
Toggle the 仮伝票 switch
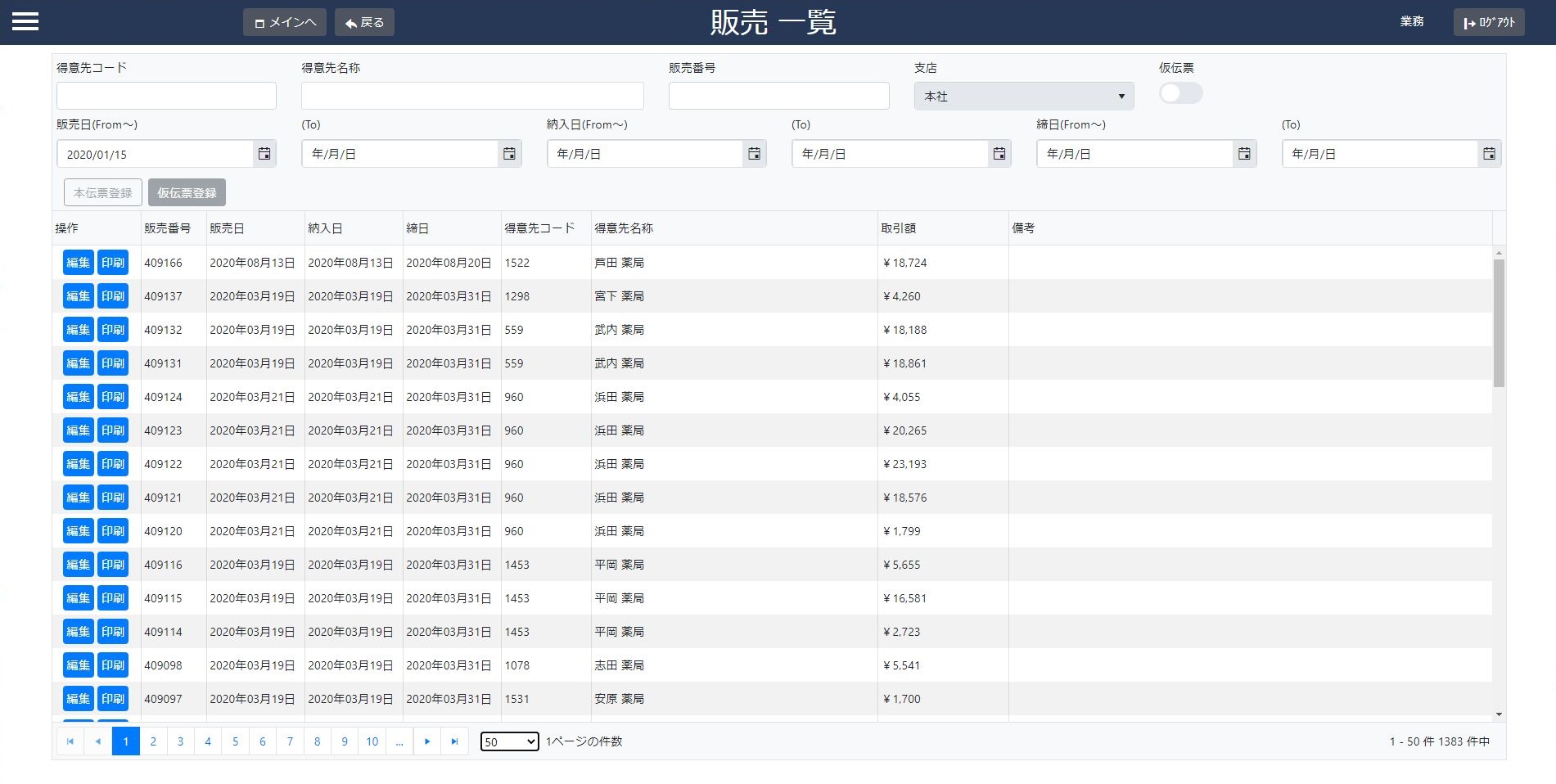[1180, 93]
